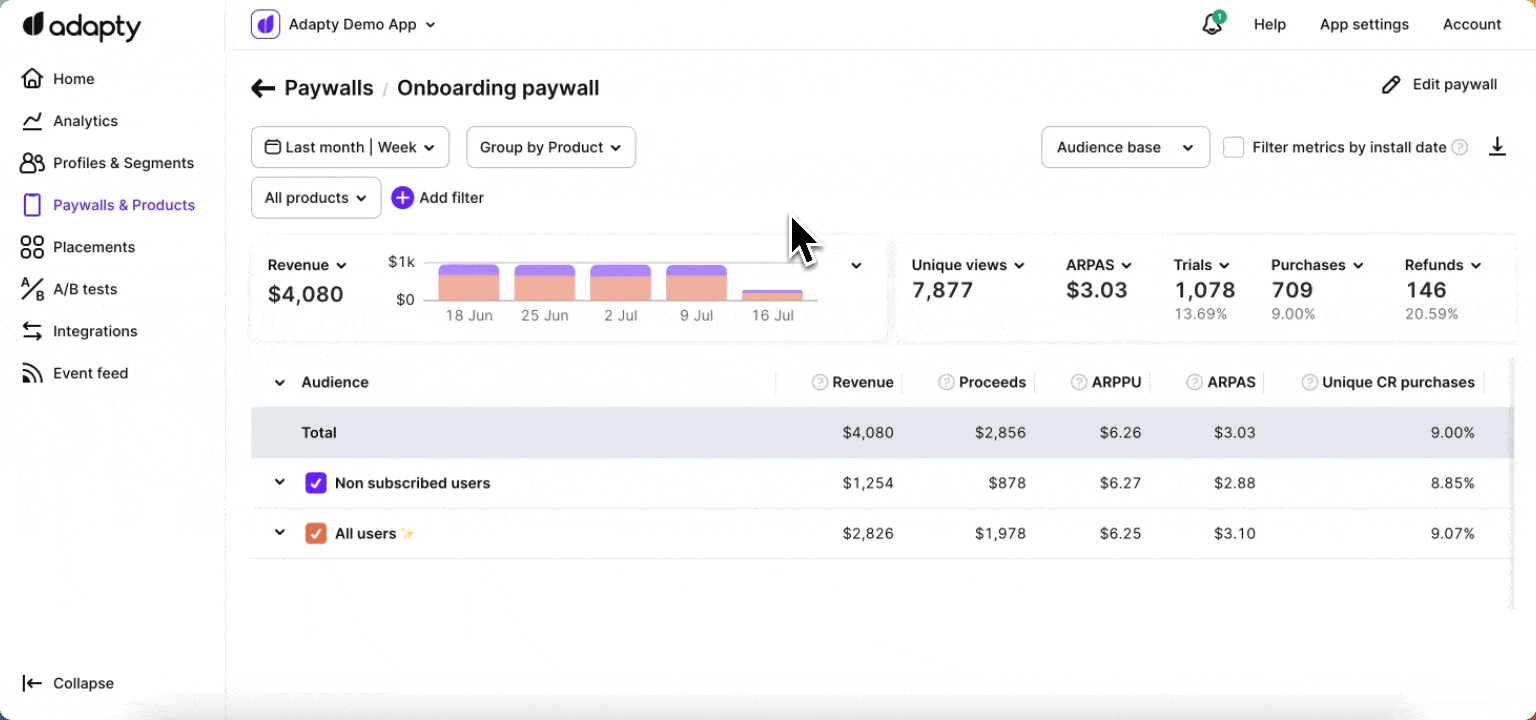The height and width of the screenshot is (720, 1536).
Task: Expand the Non subscribed users row
Action: tap(280, 483)
